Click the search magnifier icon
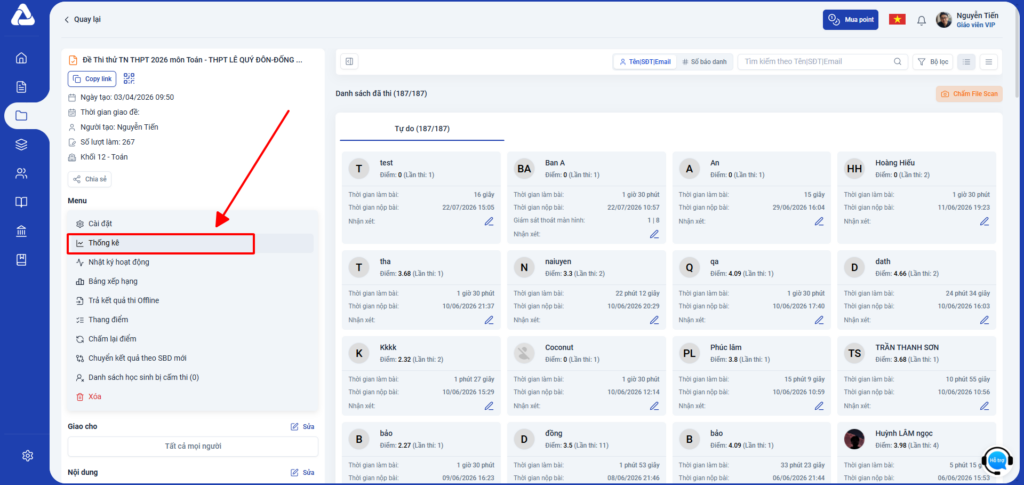This screenshot has height=485, width=1024. [897, 61]
